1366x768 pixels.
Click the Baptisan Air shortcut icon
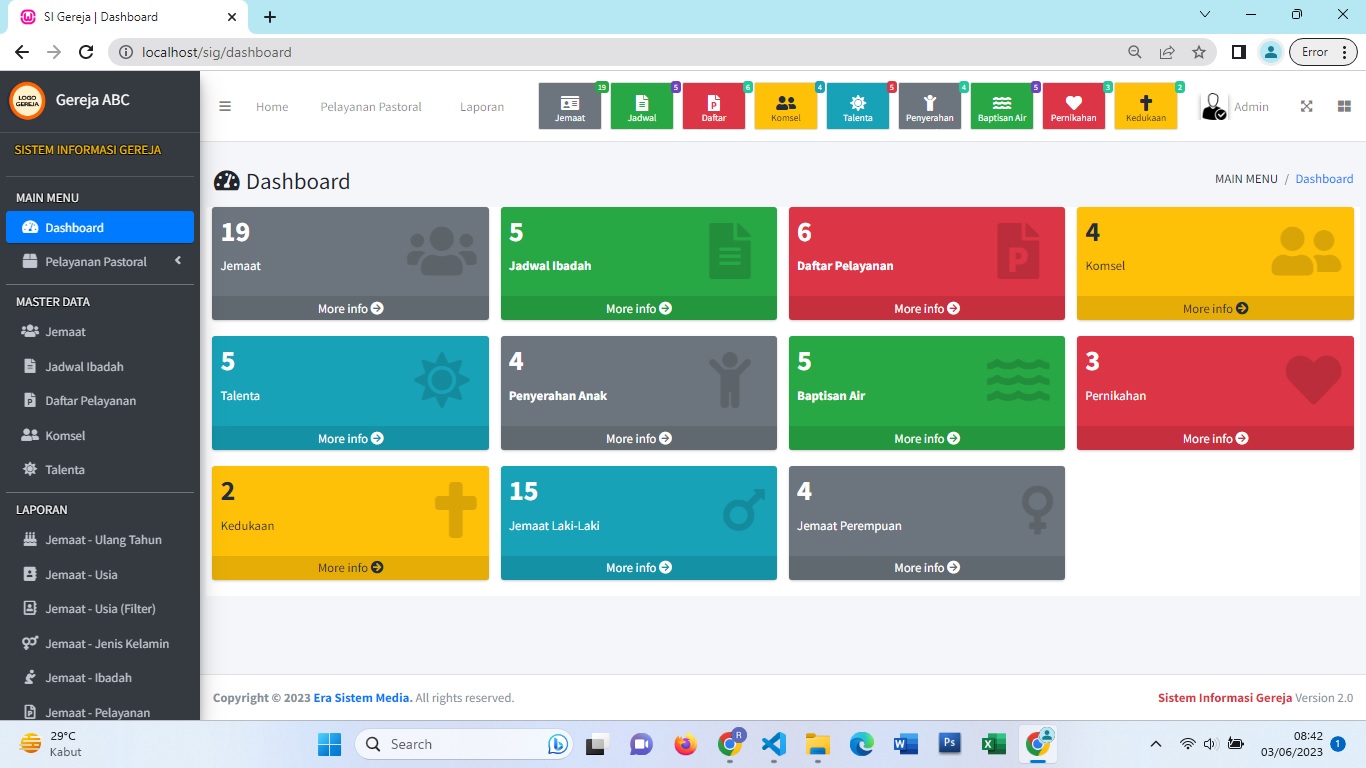point(1002,106)
